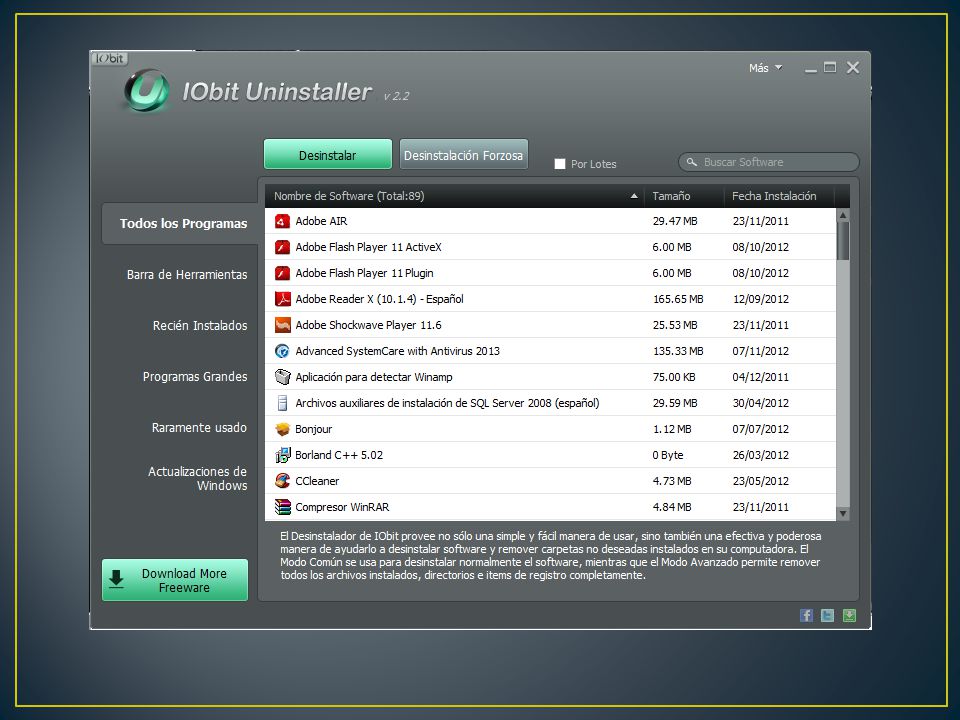The image size is (960, 720).
Task: Show Recién Instalados programs
Action: (x=200, y=326)
